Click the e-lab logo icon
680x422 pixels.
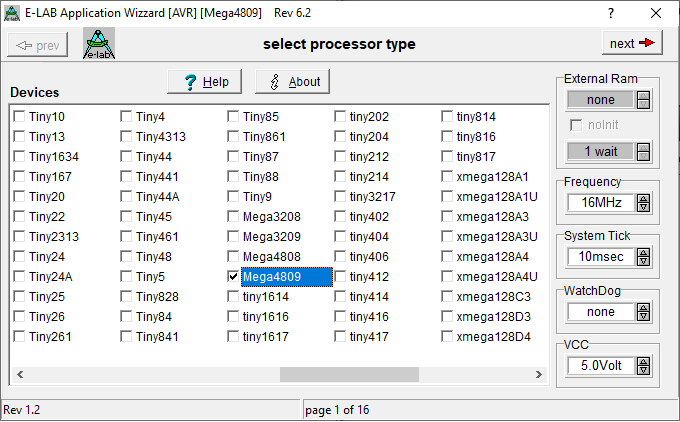[99, 44]
